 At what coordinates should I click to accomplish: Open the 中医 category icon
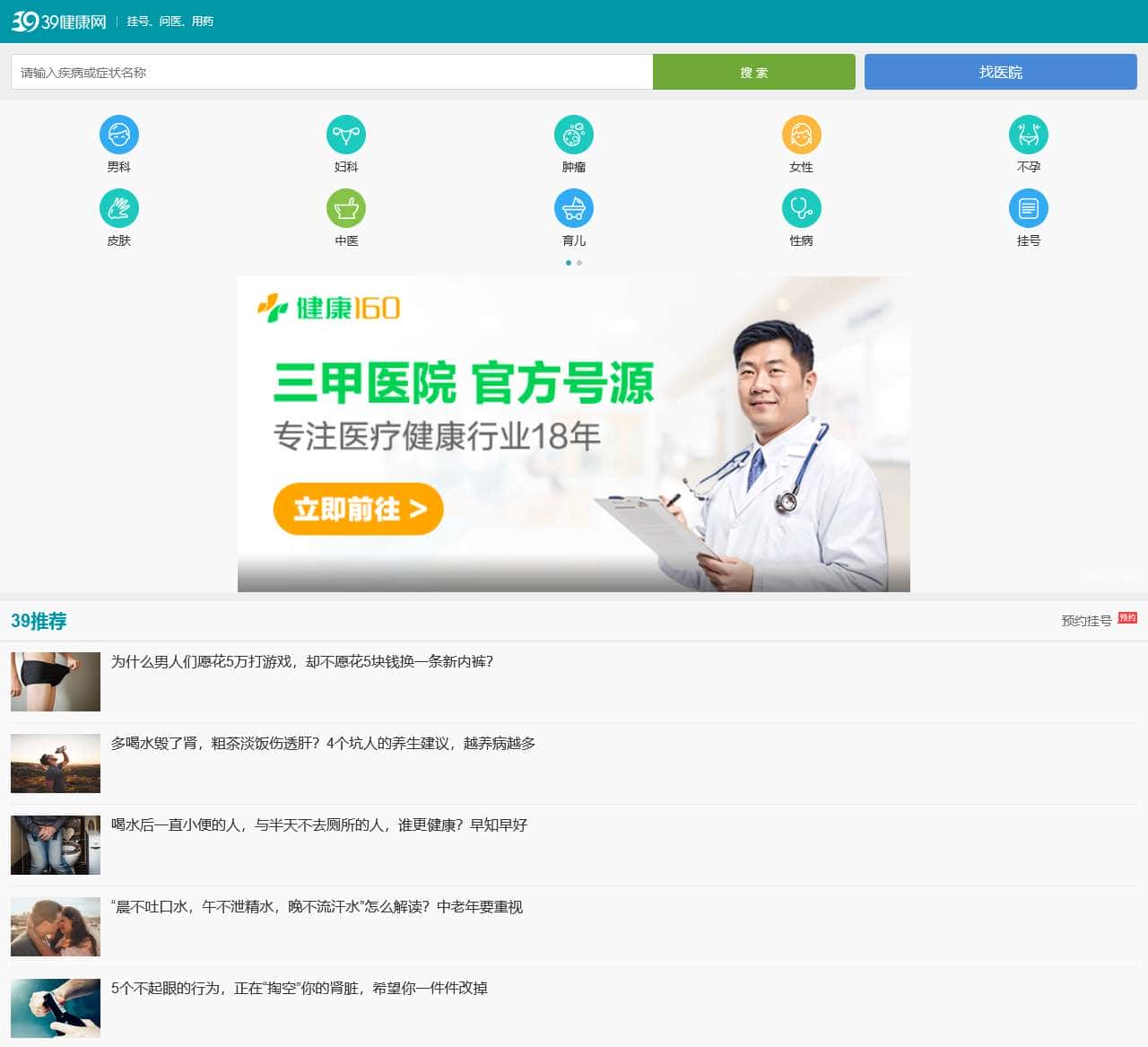point(346,208)
